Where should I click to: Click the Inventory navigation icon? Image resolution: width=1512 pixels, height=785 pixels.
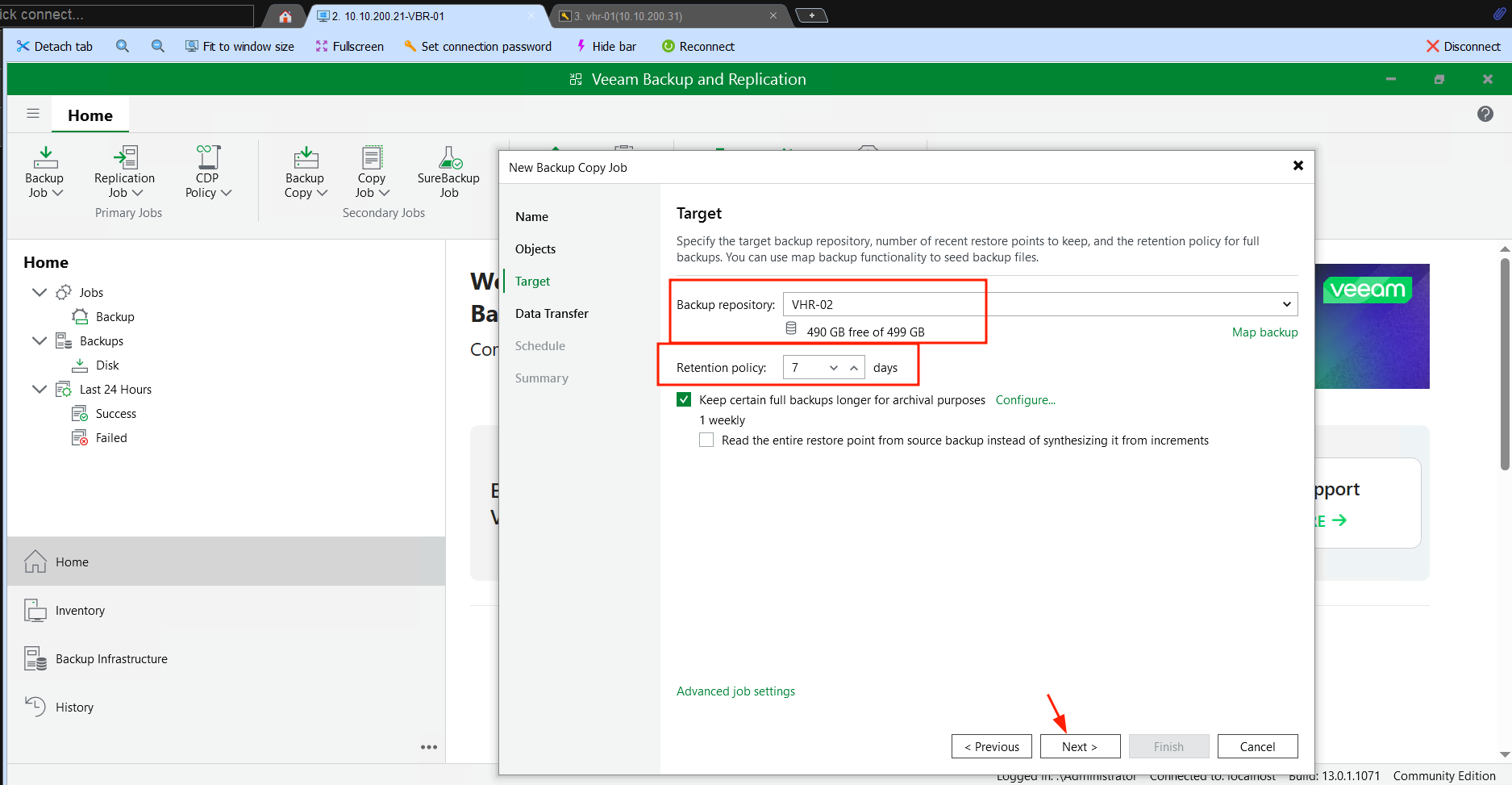pos(35,610)
